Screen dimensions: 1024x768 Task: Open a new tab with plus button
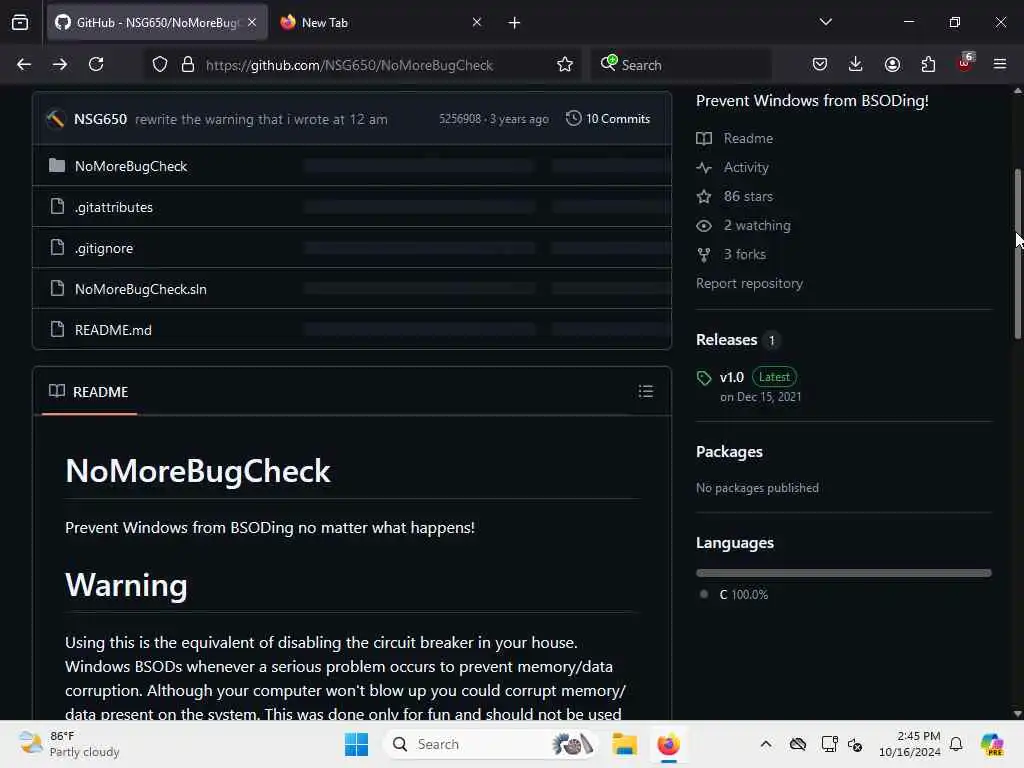tap(515, 23)
